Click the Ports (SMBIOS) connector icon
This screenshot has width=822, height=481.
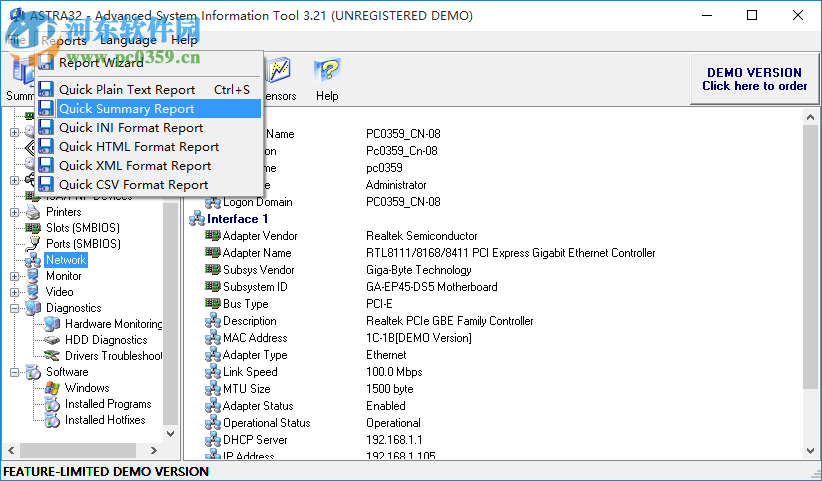pos(33,244)
